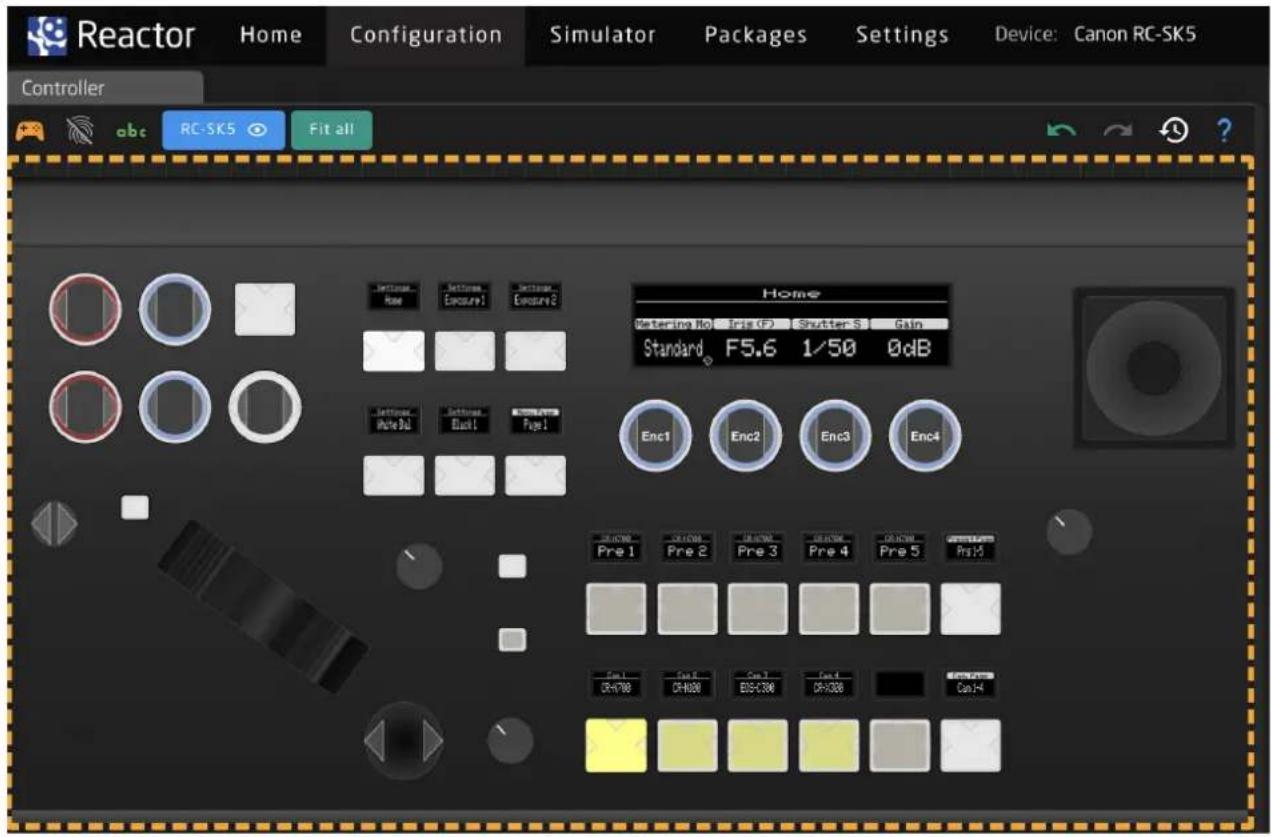Go to the Packages tab
The image size is (1271, 837).
(x=755, y=34)
